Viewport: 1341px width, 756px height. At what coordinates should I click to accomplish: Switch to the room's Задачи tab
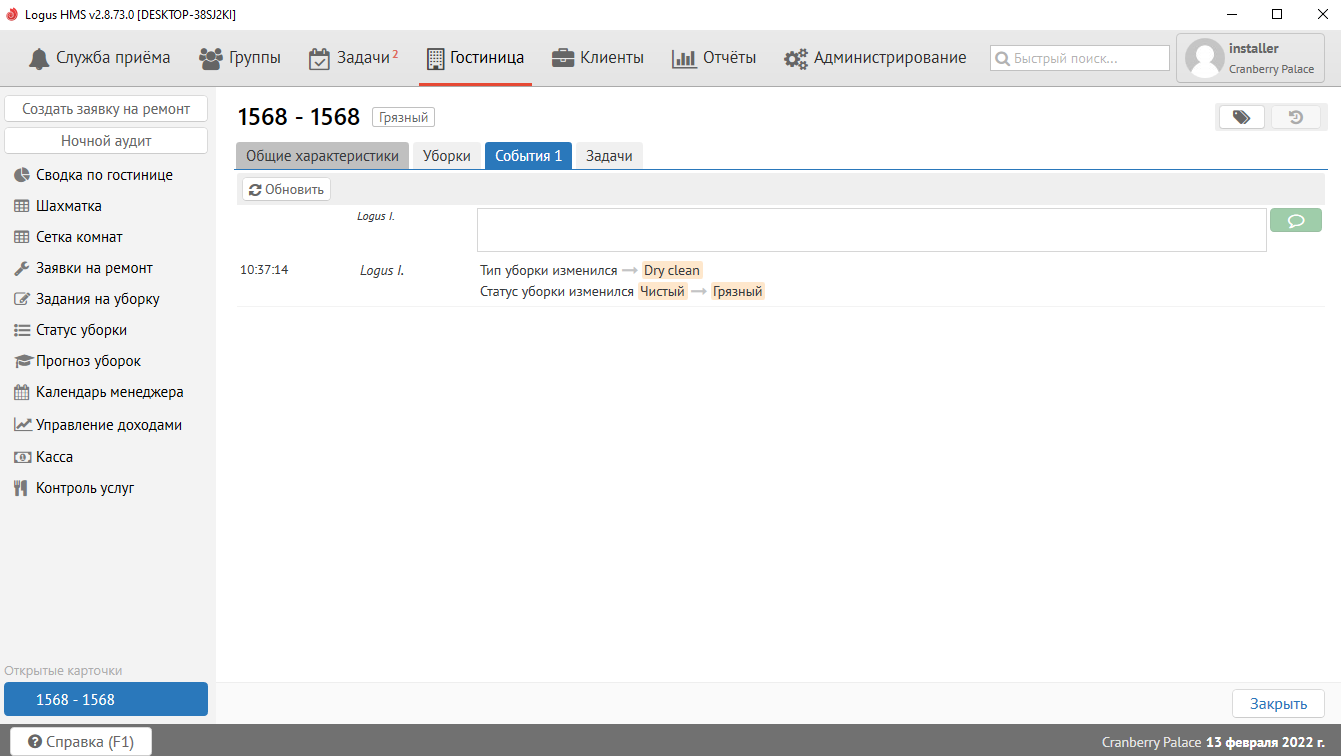[x=609, y=156]
